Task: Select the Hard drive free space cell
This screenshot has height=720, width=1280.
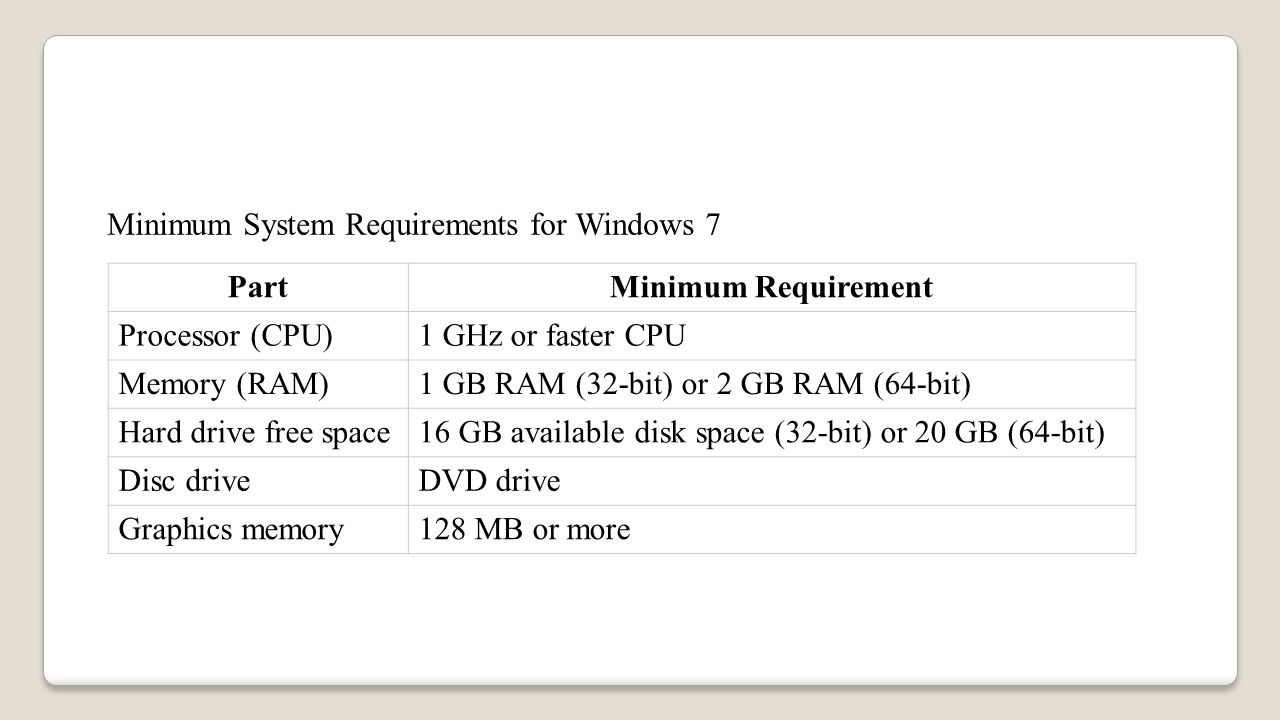Action: click(x=258, y=433)
